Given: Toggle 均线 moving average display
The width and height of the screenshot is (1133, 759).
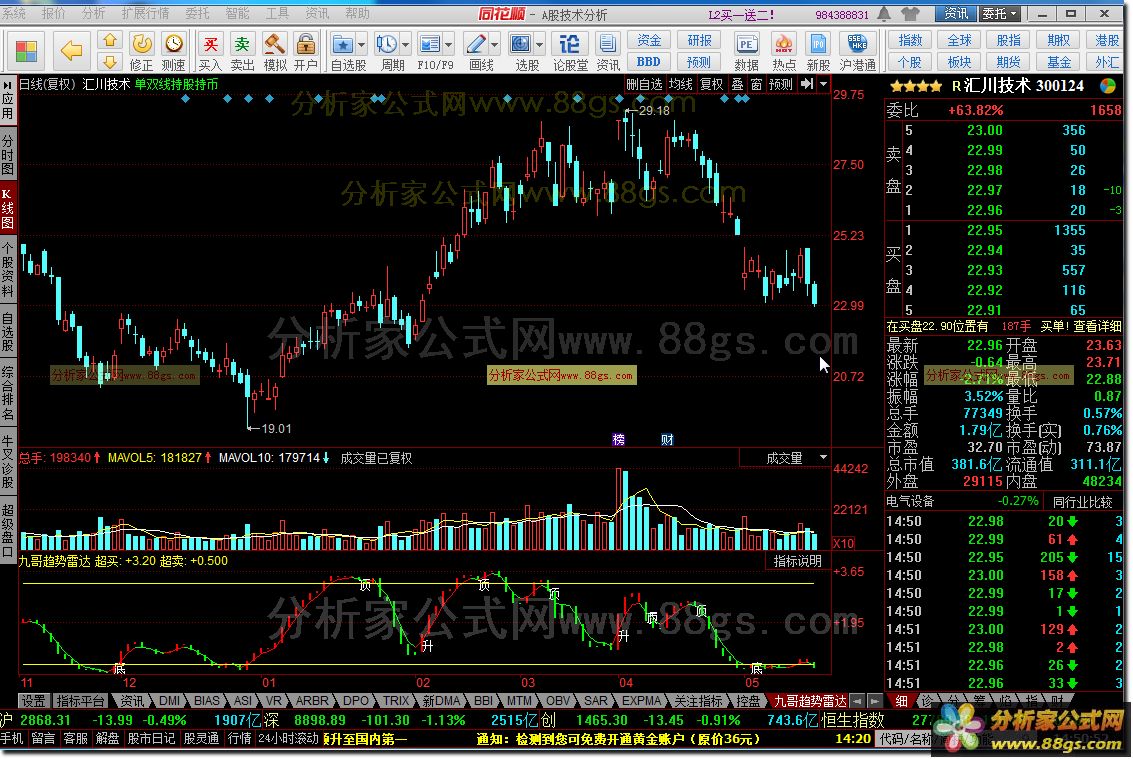Looking at the screenshot, I should click(x=681, y=85).
